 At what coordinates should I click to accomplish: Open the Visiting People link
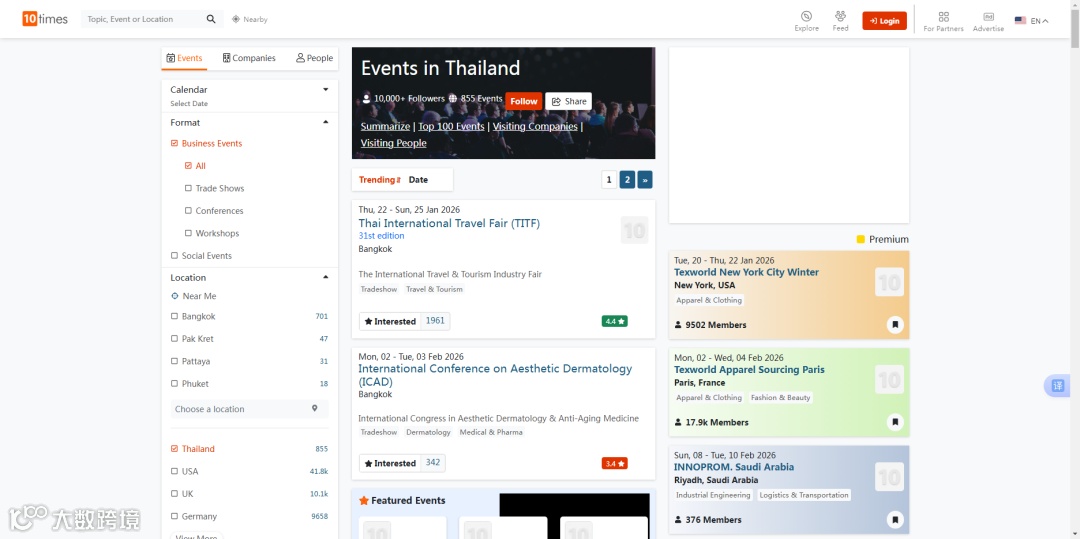click(393, 143)
